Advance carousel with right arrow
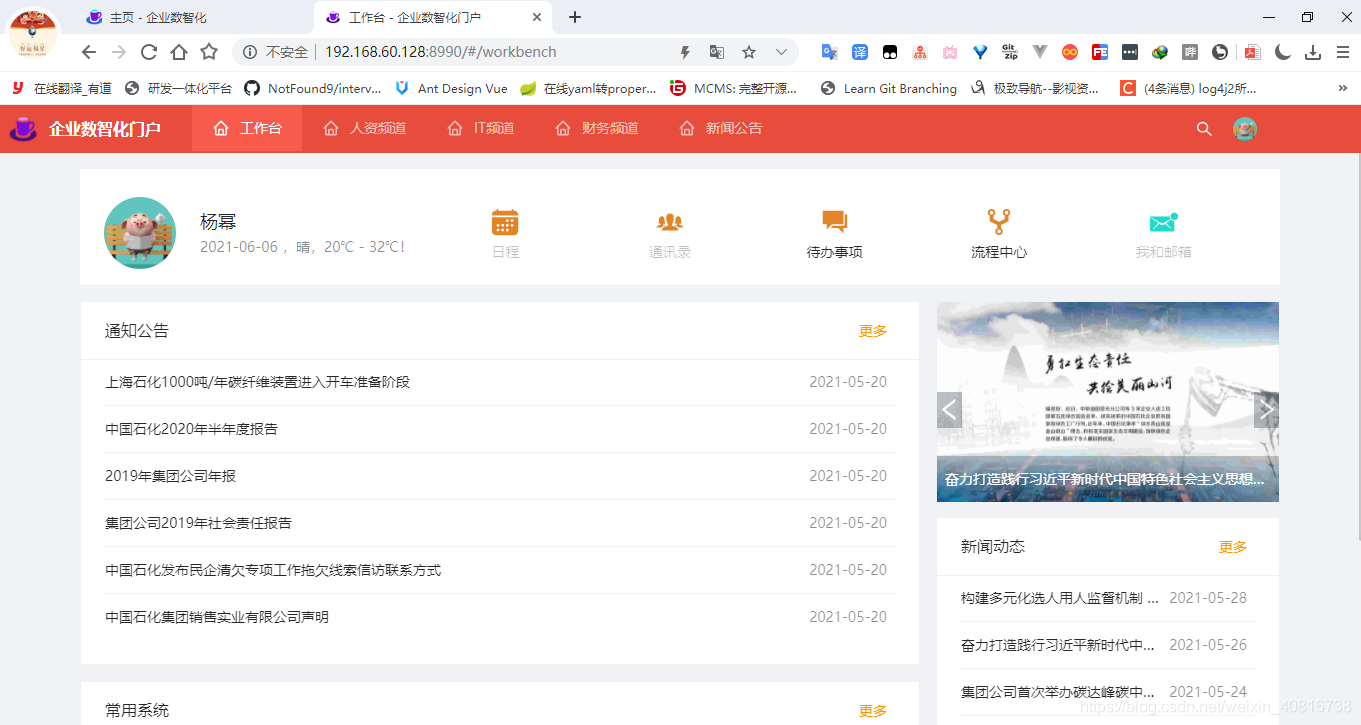Image resolution: width=1361 pixels, height=725 pixels. point(1266,409)
